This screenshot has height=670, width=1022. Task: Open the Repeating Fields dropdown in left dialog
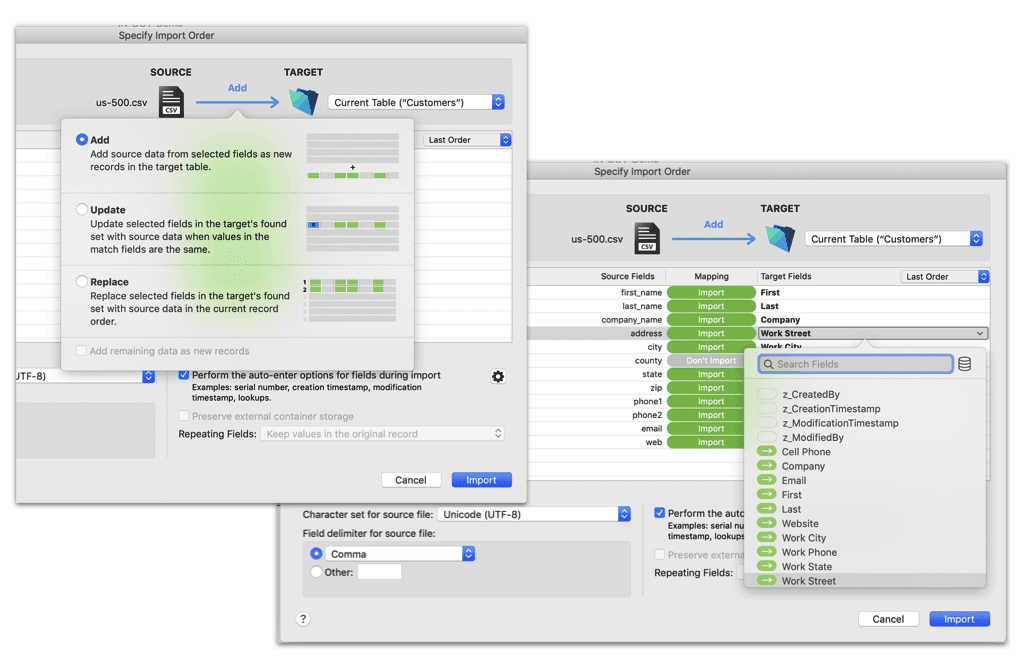383,433
